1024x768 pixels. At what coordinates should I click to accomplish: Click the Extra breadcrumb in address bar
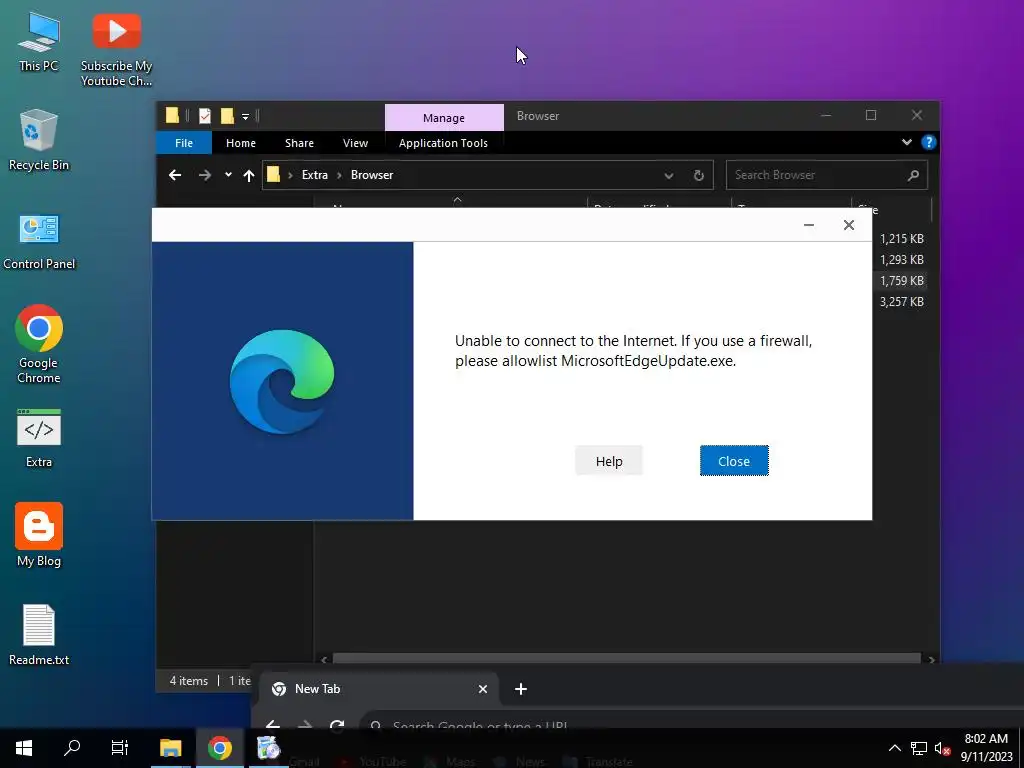click(x=314, y=175)
